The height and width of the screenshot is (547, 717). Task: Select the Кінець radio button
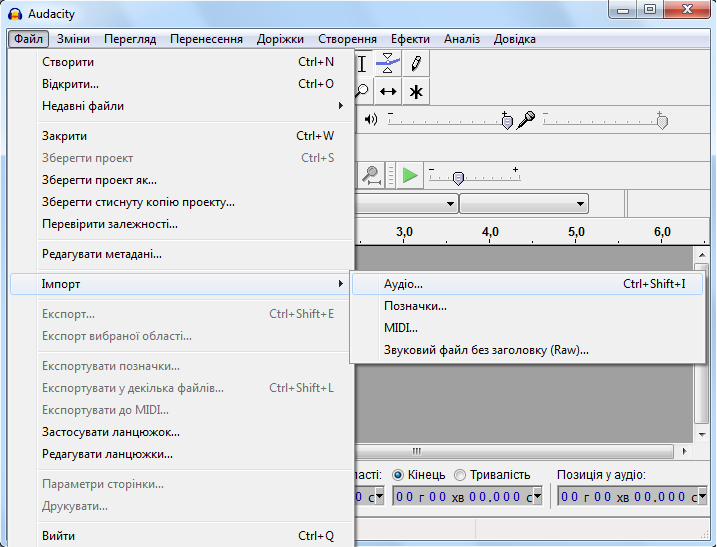pos(398,475)
